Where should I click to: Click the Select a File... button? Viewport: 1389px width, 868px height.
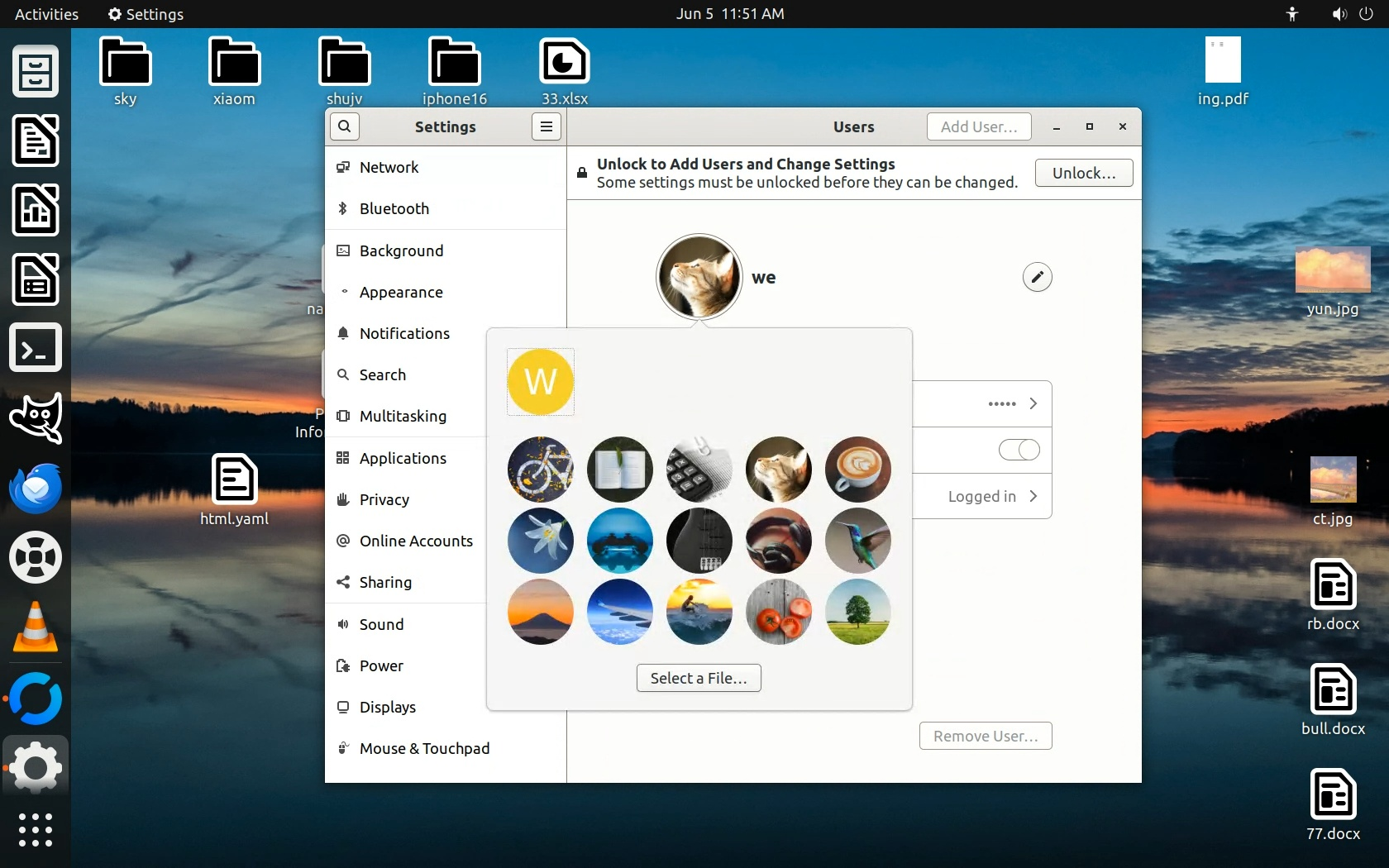(x=699, y=678)
